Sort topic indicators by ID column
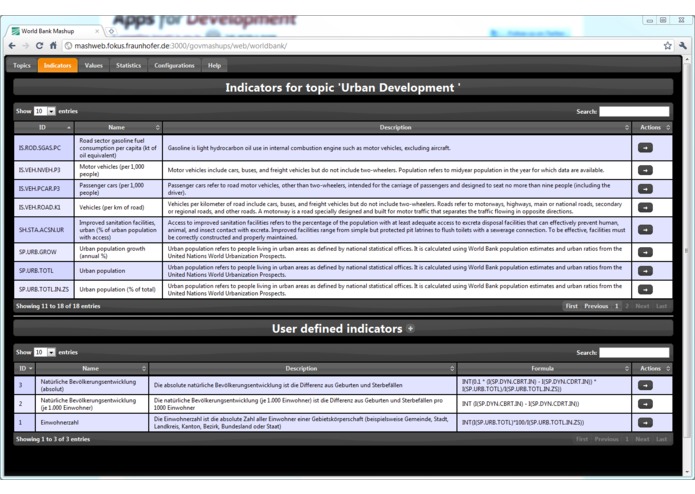This screenshot has height=494, width=695. click(x=44, y=127)
